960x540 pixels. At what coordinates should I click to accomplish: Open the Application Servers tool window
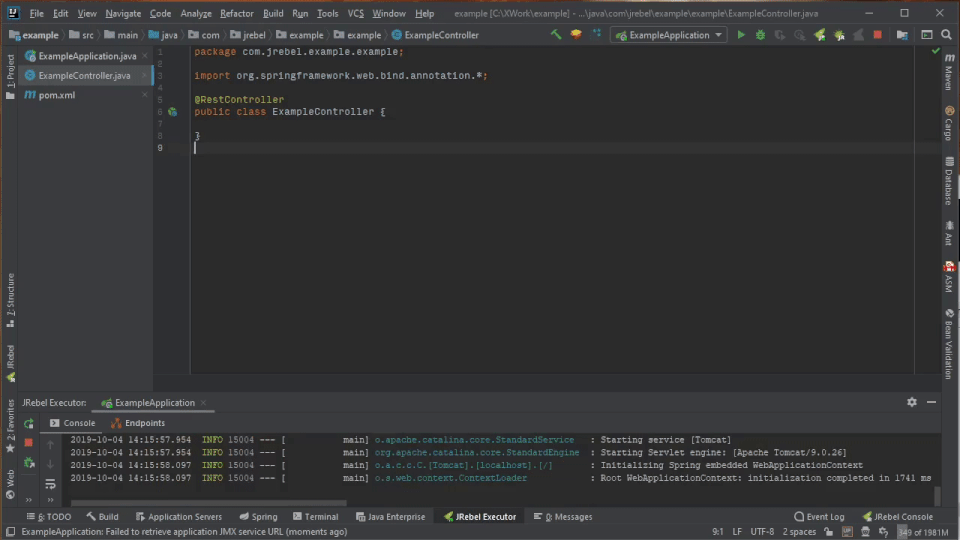(x=178, y=517)
